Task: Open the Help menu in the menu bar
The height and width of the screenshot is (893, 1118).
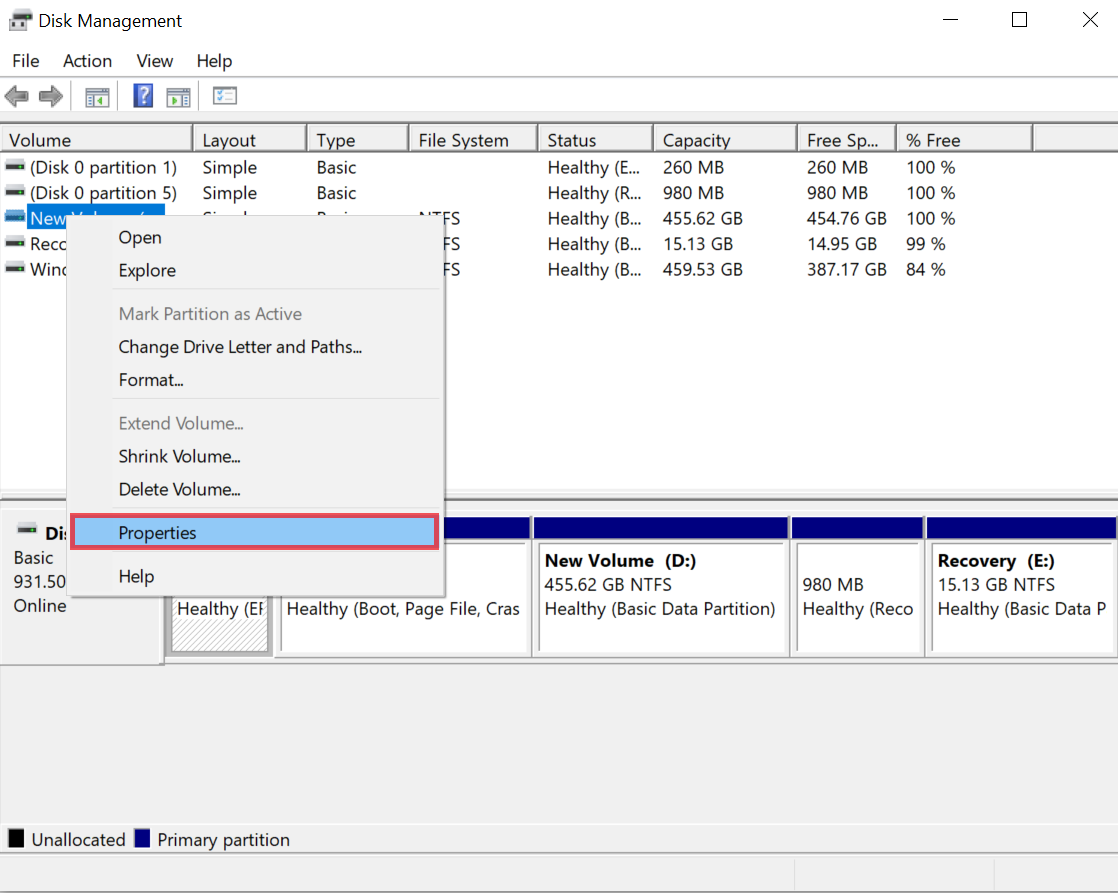Action: (215, 61)
